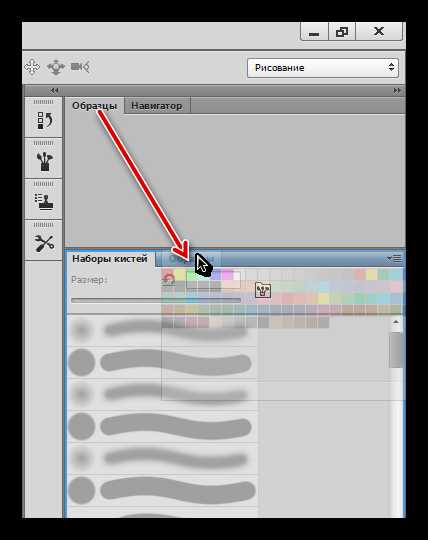Click the brush folder icon

tap(263, 290)
